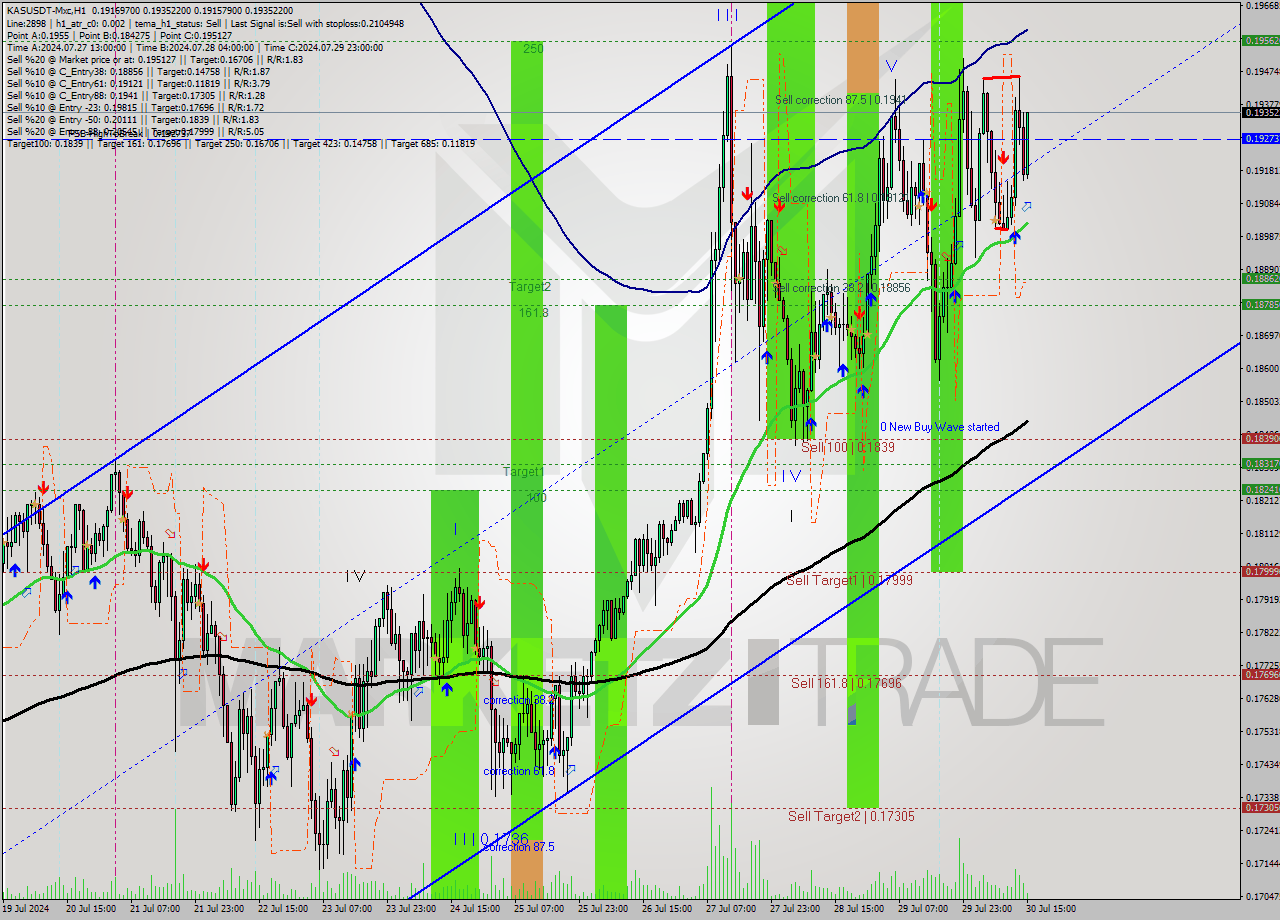Click the green 0.18862 price tag

[x=1260, y=279]
